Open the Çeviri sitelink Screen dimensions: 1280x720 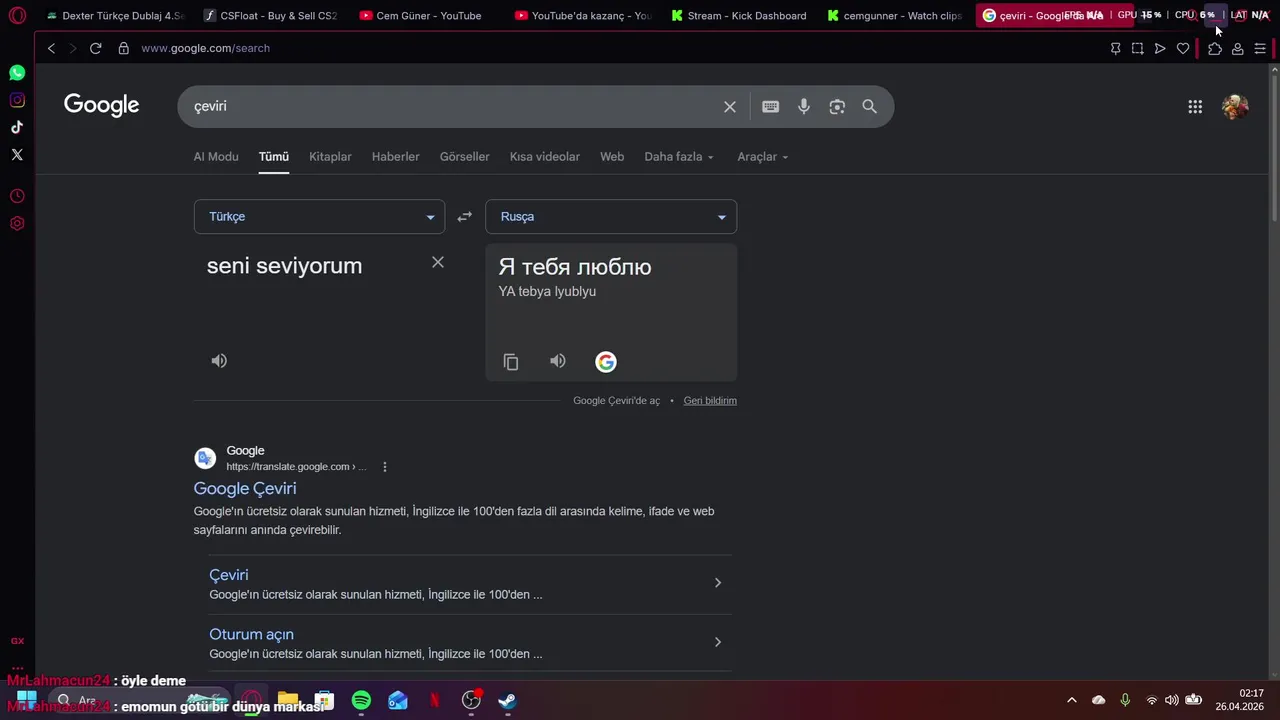229,575
